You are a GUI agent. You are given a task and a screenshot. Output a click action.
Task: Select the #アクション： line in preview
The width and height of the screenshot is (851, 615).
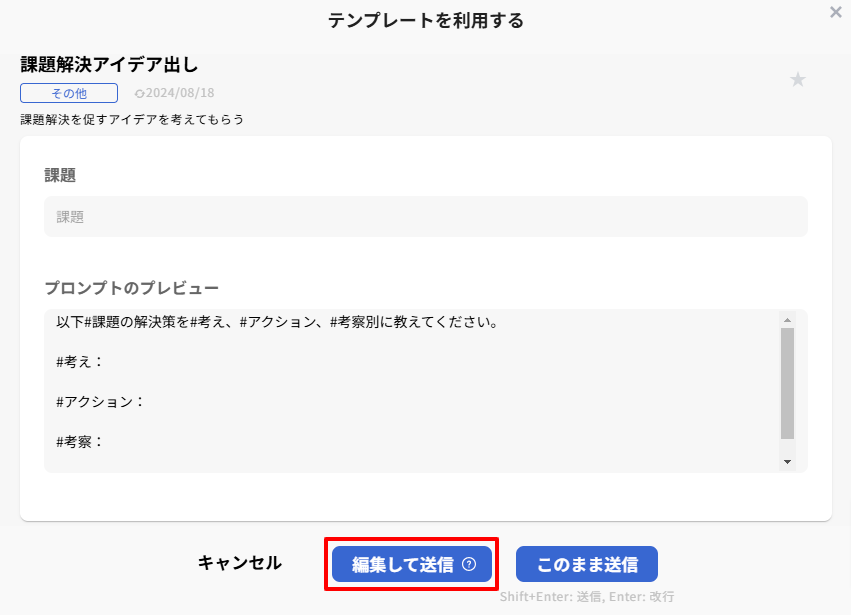tap(101, 401)
